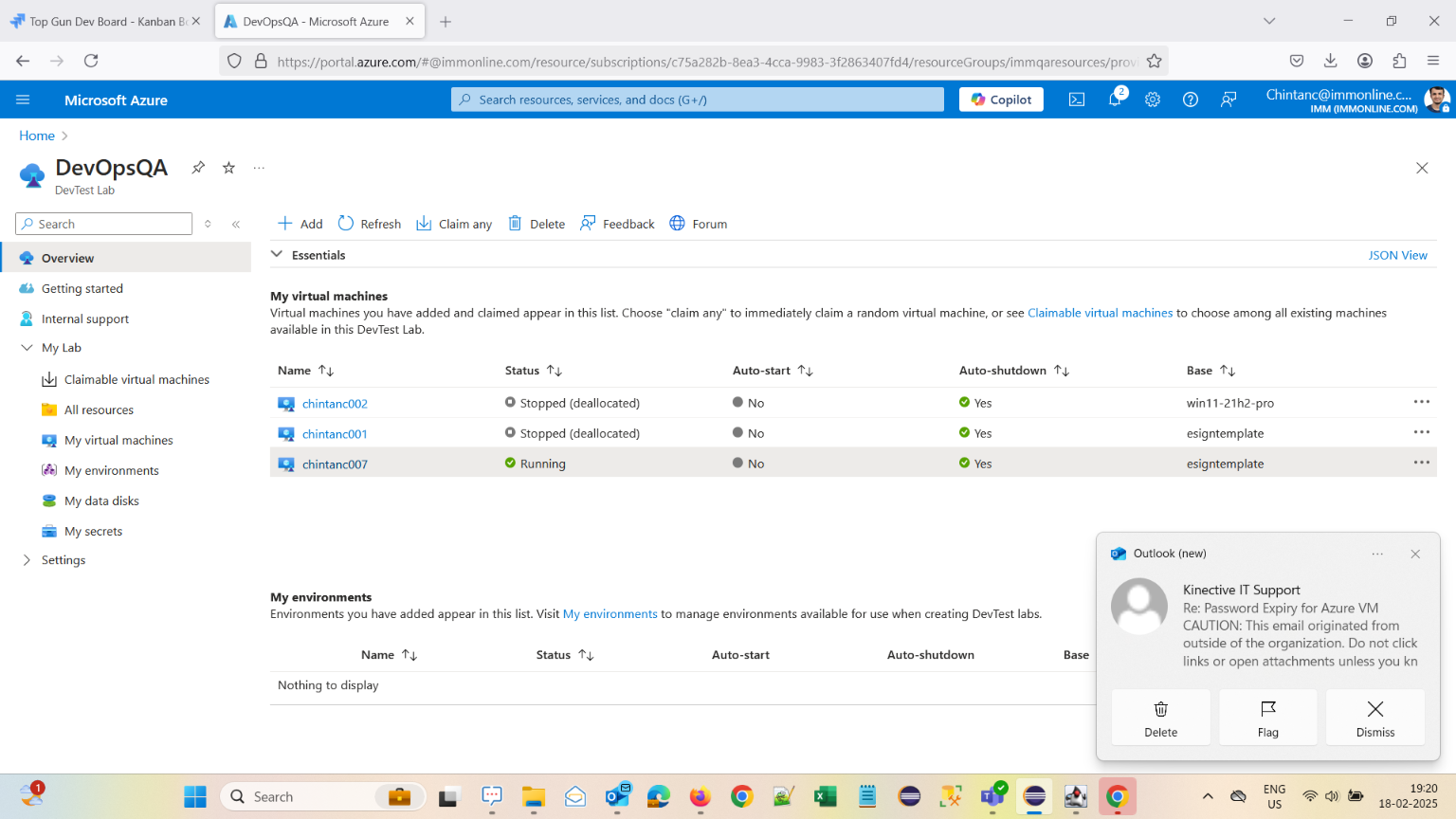Go back to the previous browser page
The width and height of the screenshot is (1456, 819).
click(x=23, y=61)
